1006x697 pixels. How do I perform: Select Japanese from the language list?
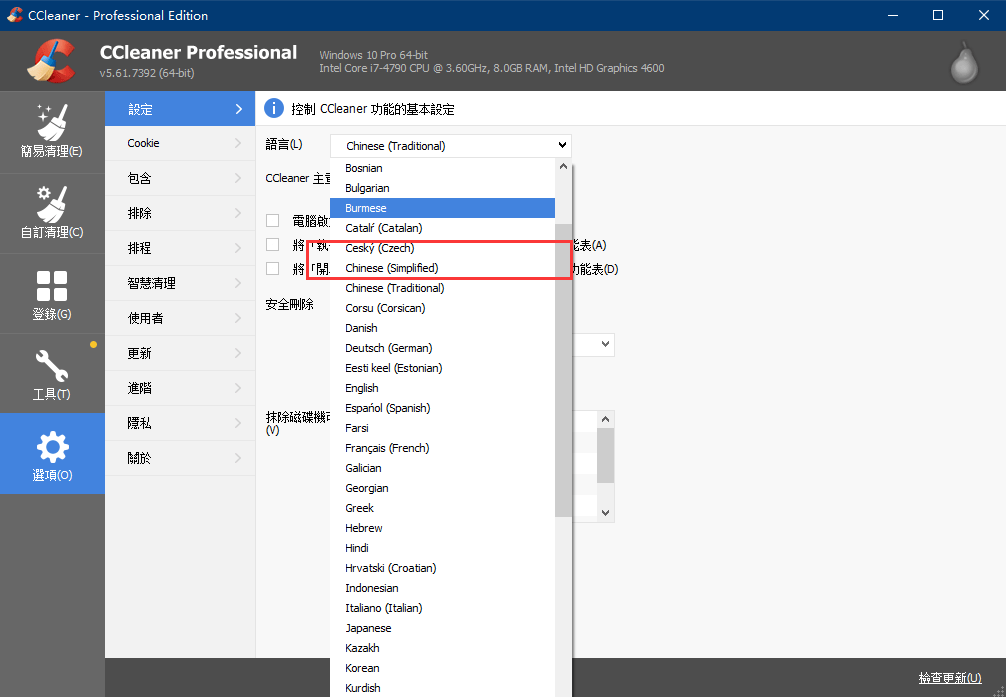pos(368,628)
